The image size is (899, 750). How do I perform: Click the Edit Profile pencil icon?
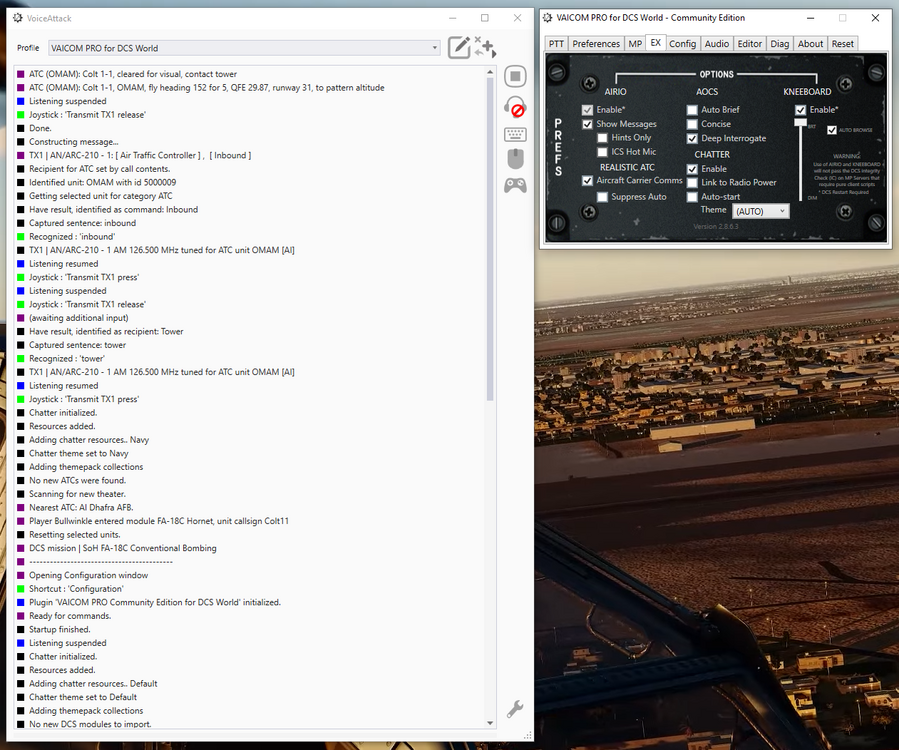click(459, 47)
